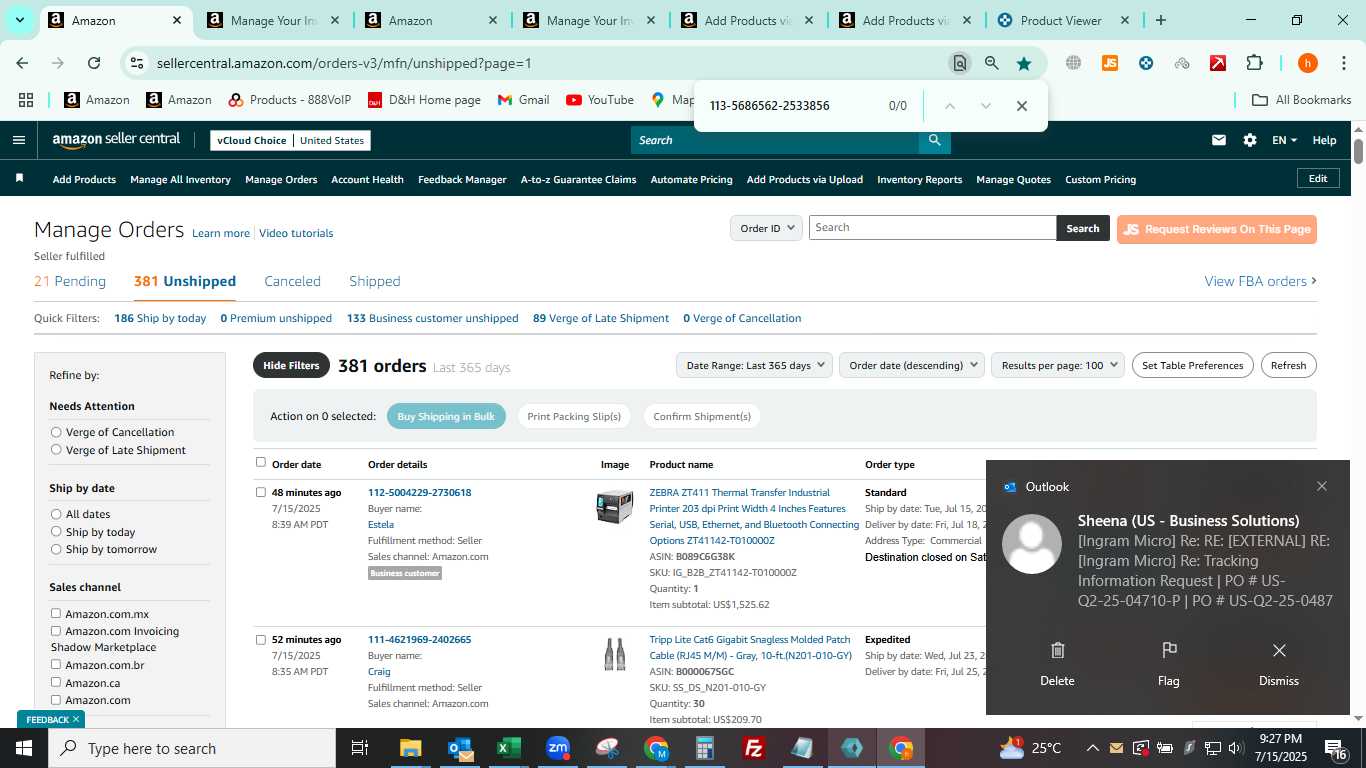Screen dimensions: 1366x768
Task: Click the Zebra printer product thumbnail
Action: (615, 507)
